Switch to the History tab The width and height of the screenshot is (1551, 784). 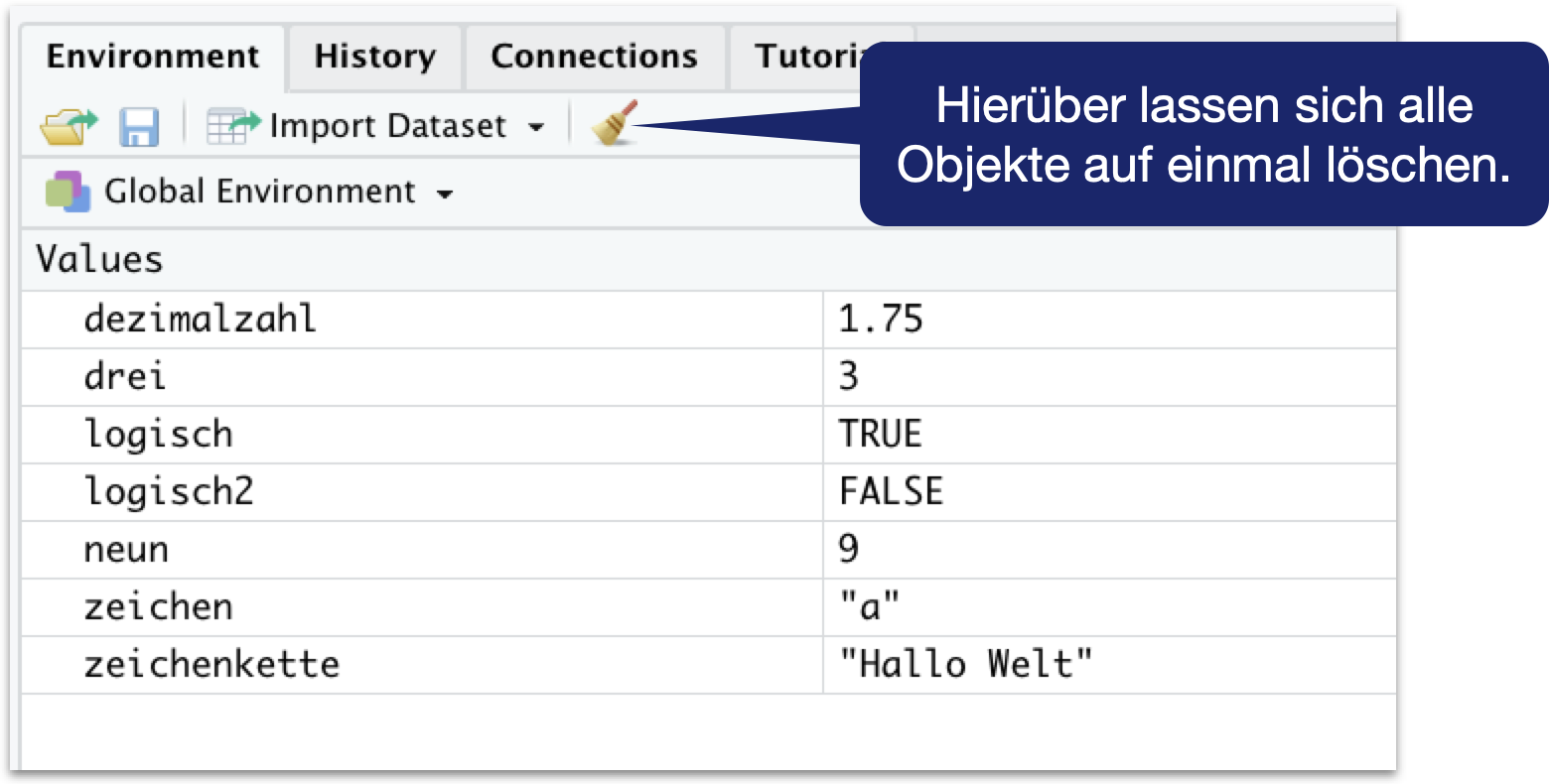[374, 57]
